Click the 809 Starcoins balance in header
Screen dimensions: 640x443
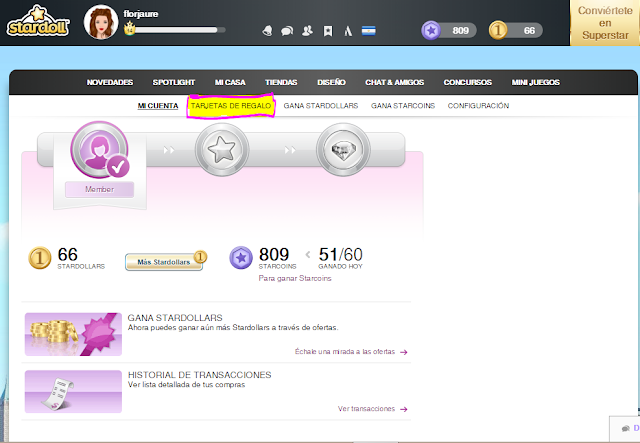(x=460, y=31)
